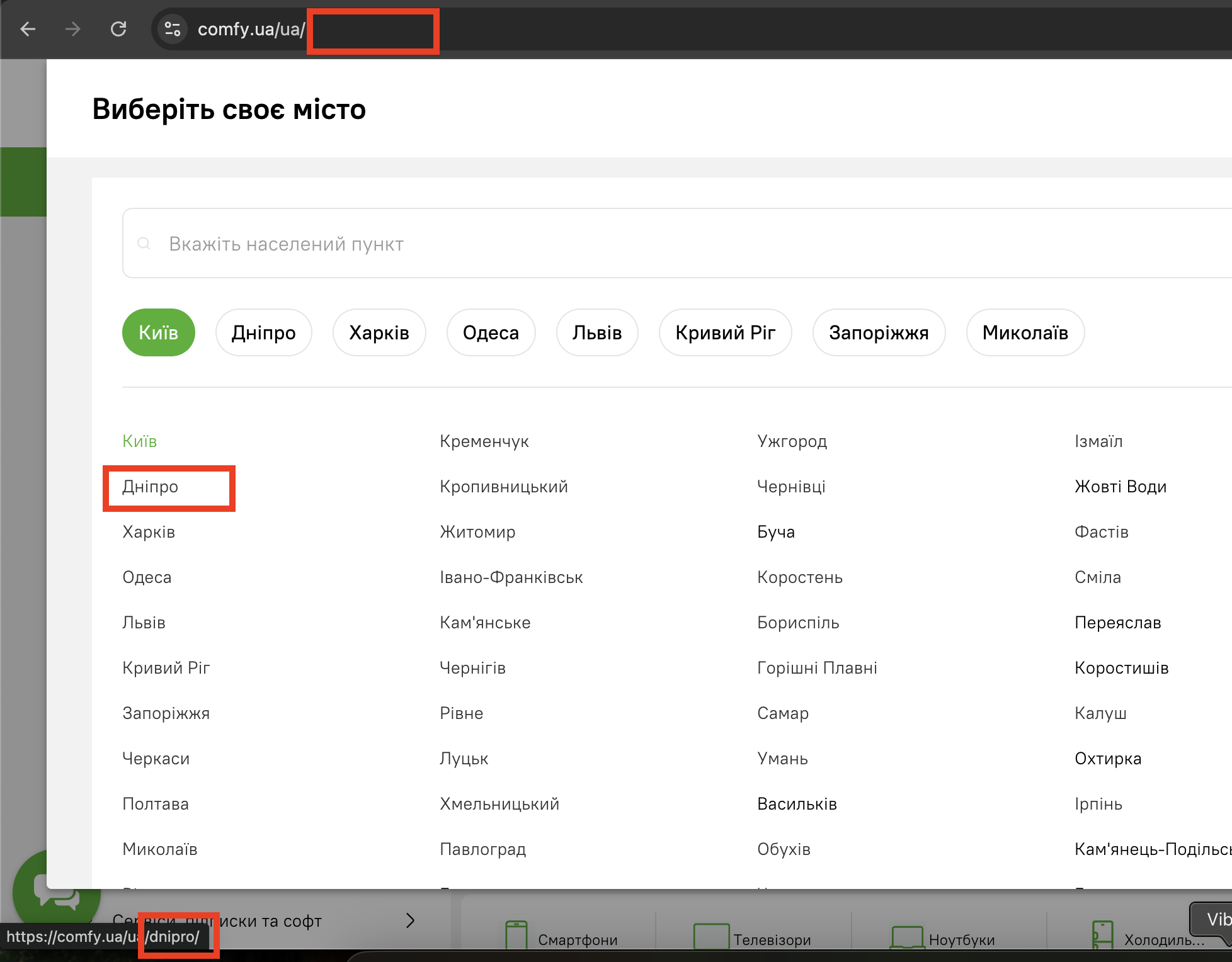Click Київ in the city list
The width and height of the screenshot is (1232, 962).
140,441
